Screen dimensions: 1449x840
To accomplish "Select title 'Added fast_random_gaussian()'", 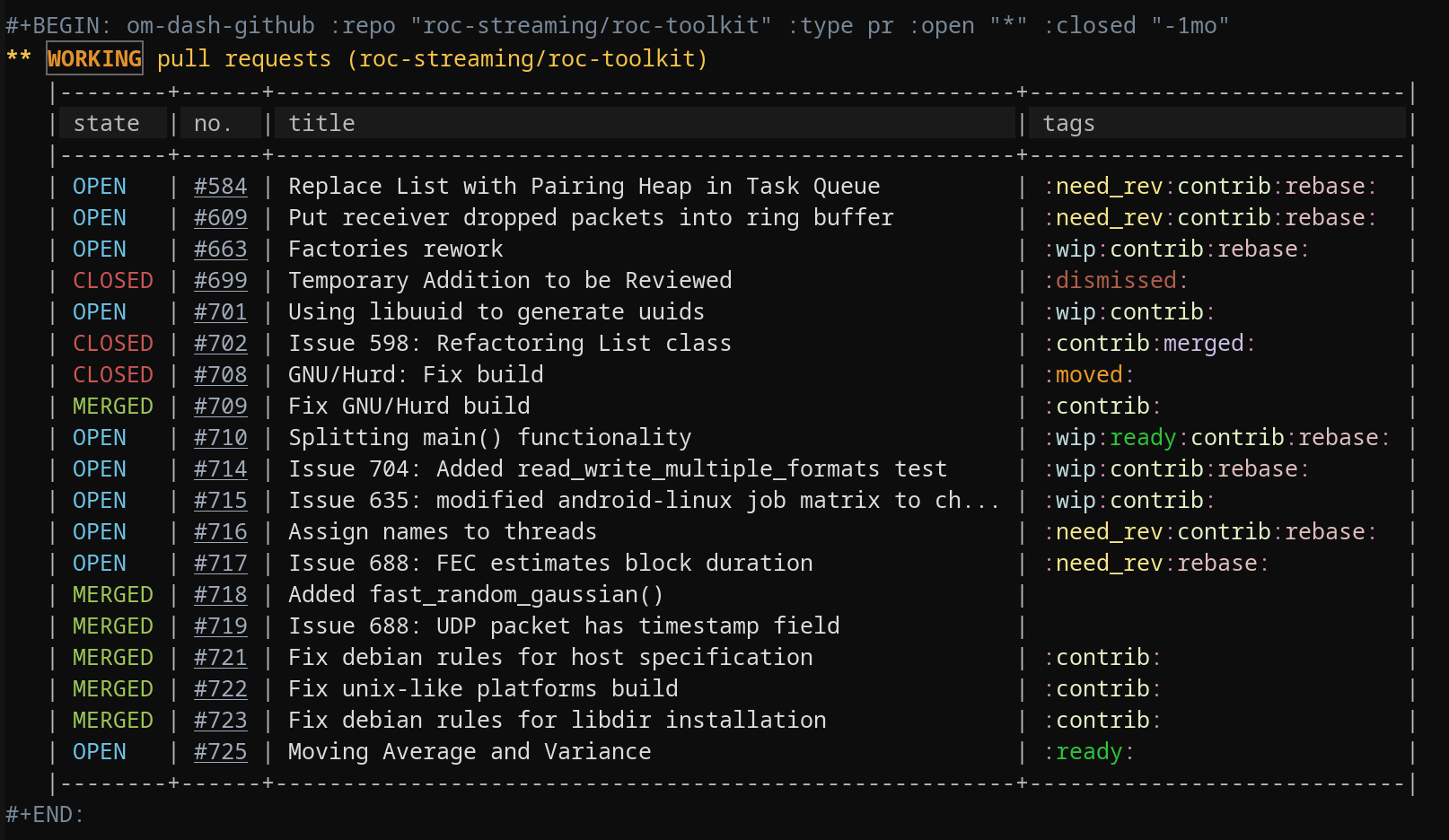I will pos(477,595).
